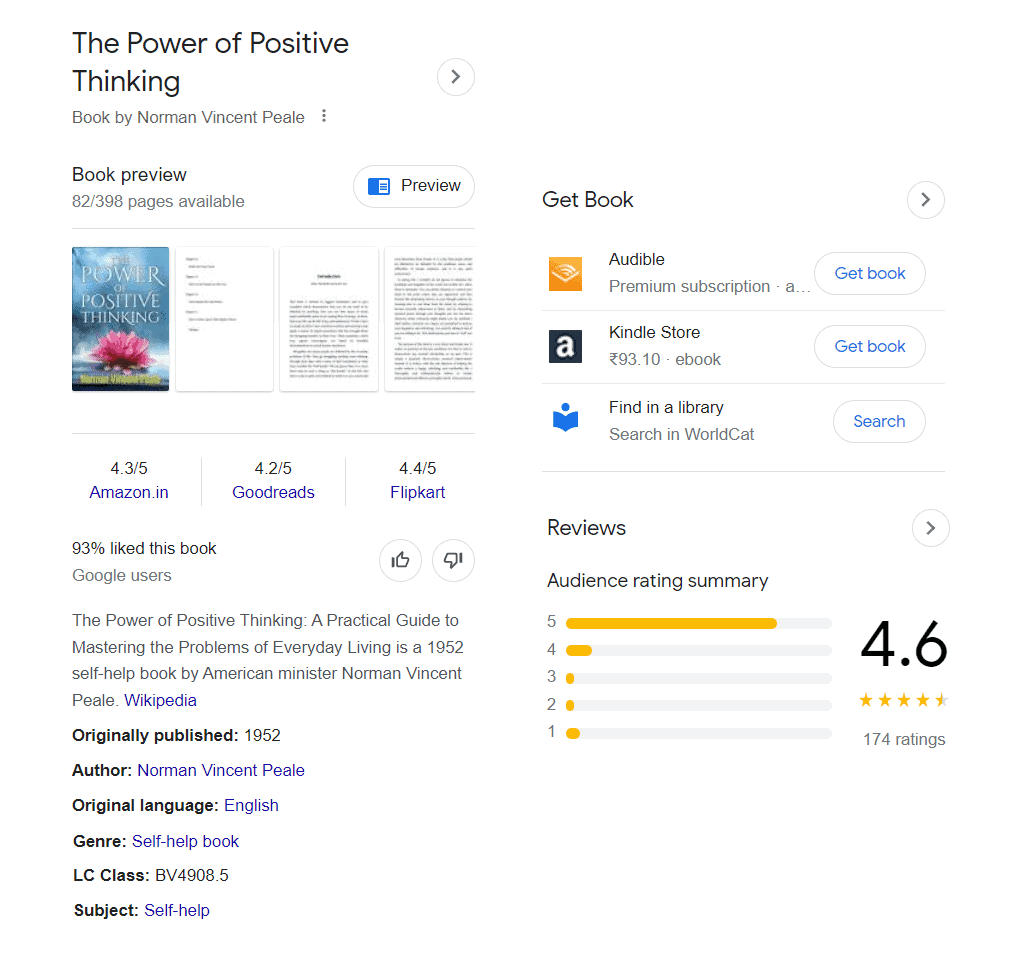Open the Goodreads rating link
1026x956 pixels.
click(x=274, y=492)
